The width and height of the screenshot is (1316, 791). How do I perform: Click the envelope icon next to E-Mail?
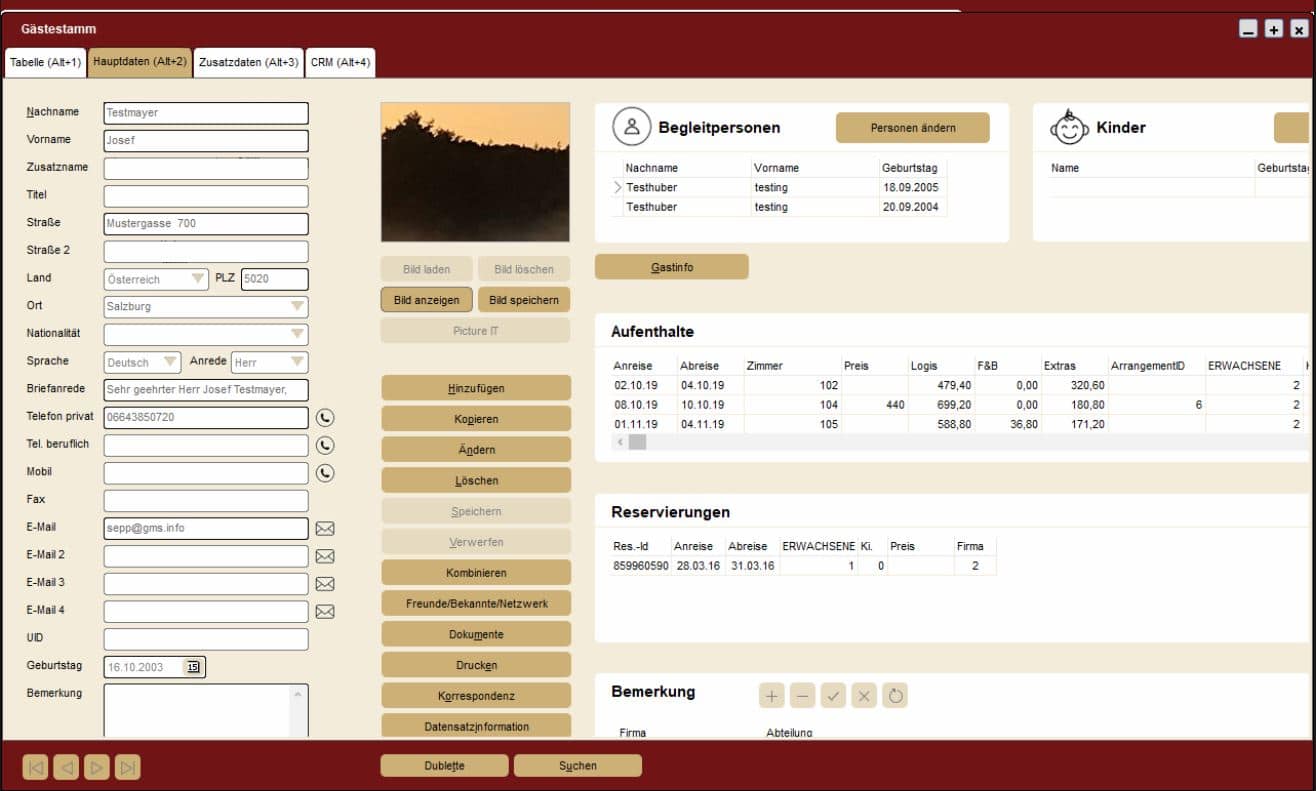(325, 529)
